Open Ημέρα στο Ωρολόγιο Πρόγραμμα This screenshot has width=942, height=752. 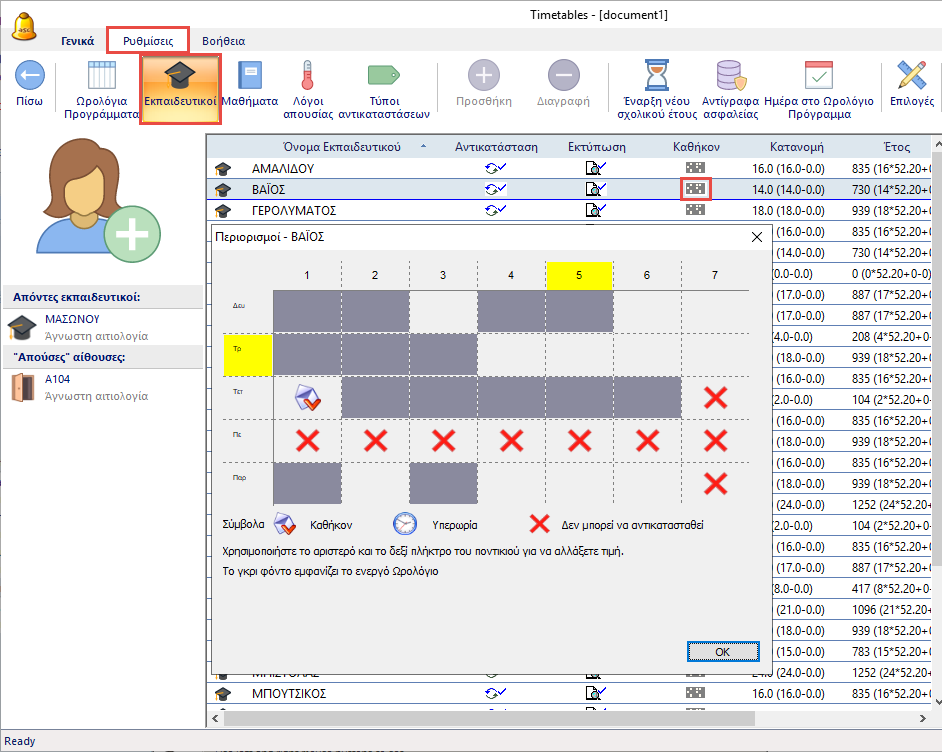pyautogui.click(x=819, y=89)
